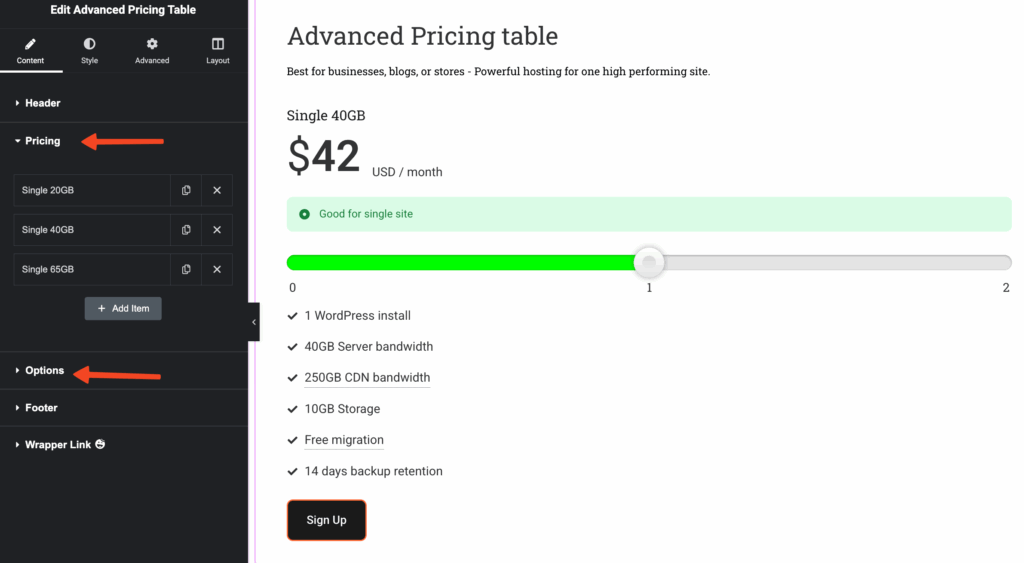1024x563 pixels.
Task: Collapse the Pricing section
Action: 42,141
